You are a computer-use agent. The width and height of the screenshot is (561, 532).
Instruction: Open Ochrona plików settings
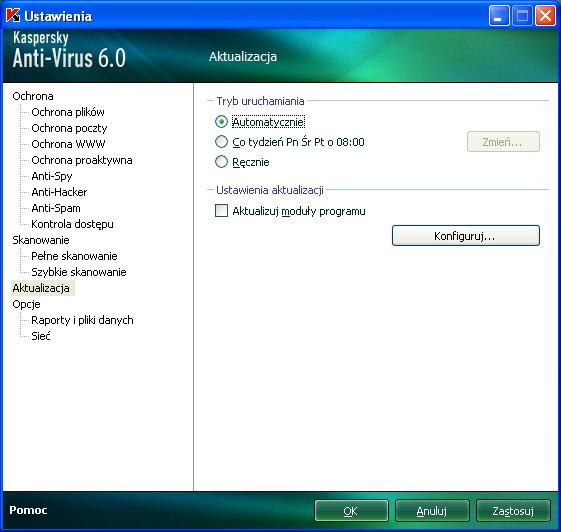(68, 112)
